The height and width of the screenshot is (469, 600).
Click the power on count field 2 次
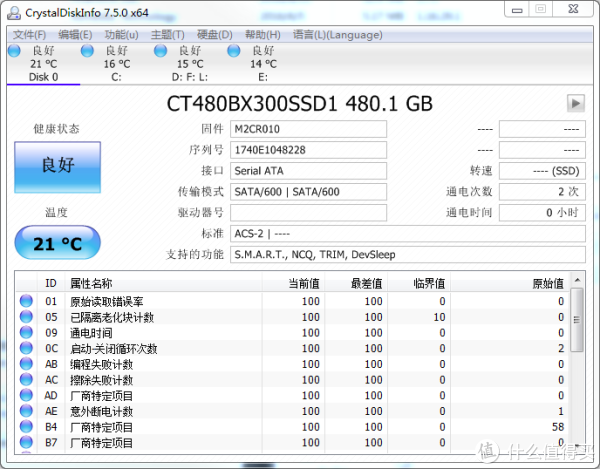coord(542,192)
